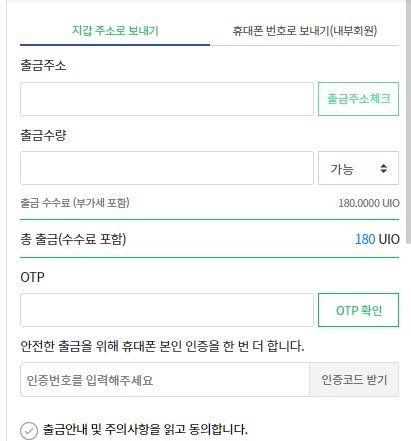Request a code via 인증코드 받기 button

tap(354, 380)
